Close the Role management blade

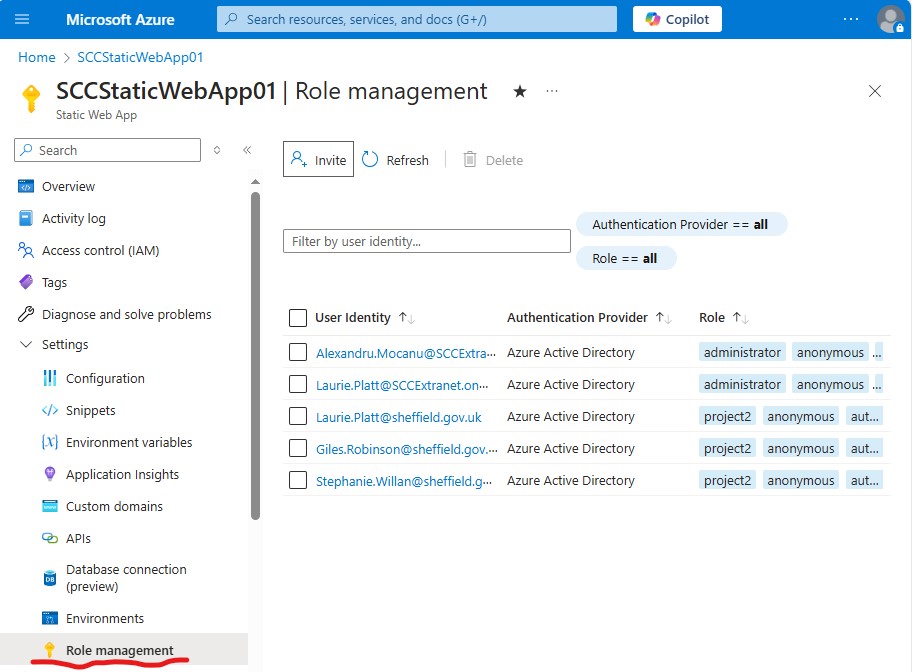click(874, 91)
